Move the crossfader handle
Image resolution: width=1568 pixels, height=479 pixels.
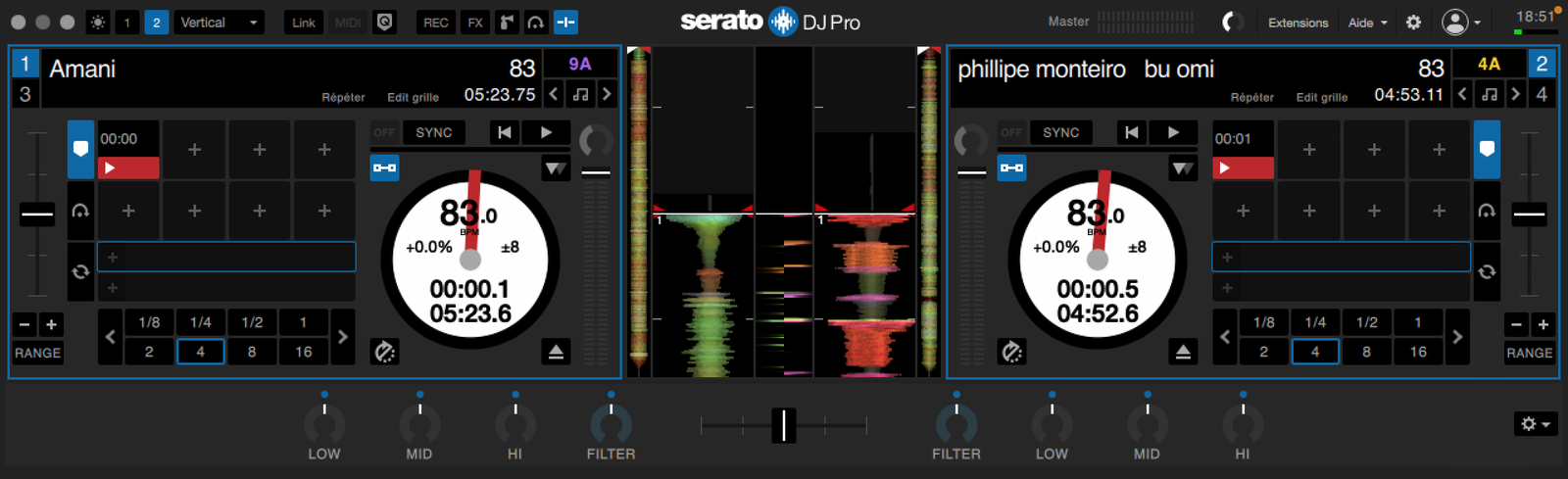(x=783, y=425)
